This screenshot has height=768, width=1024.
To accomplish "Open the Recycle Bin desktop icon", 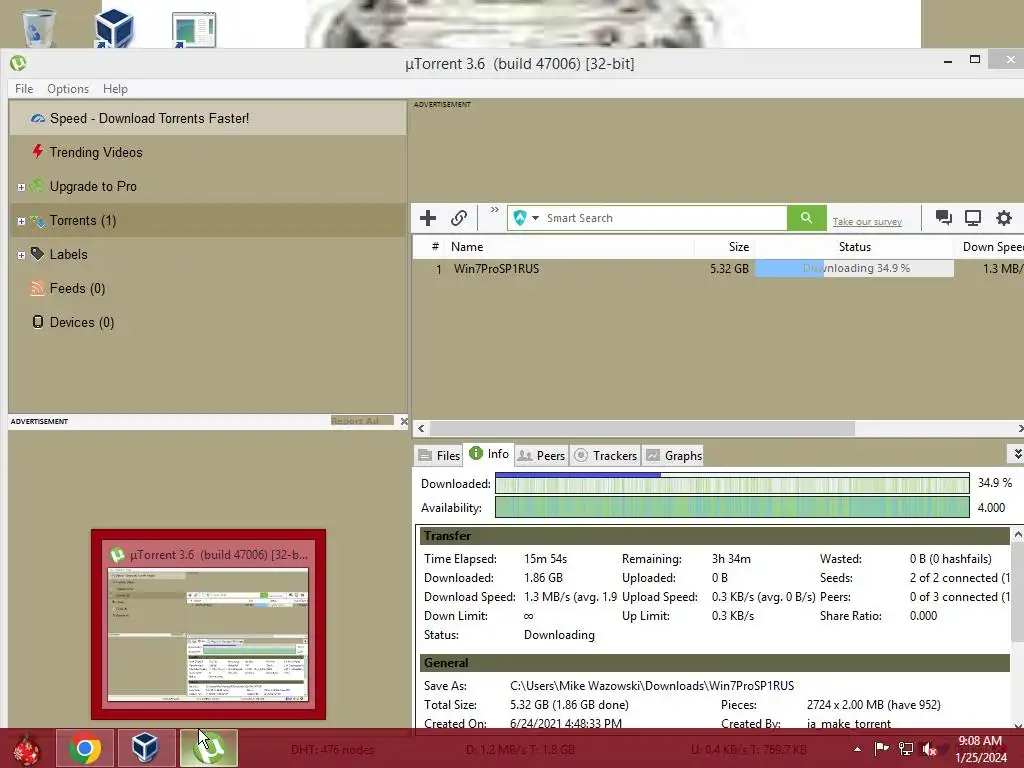I will click(x=39, y=28).
